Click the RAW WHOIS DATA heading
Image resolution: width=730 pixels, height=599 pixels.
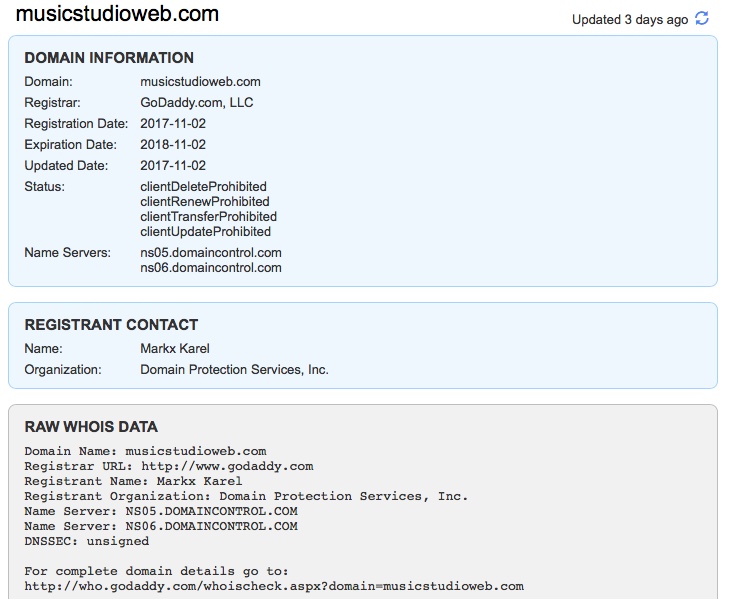(x=91, y=426)
